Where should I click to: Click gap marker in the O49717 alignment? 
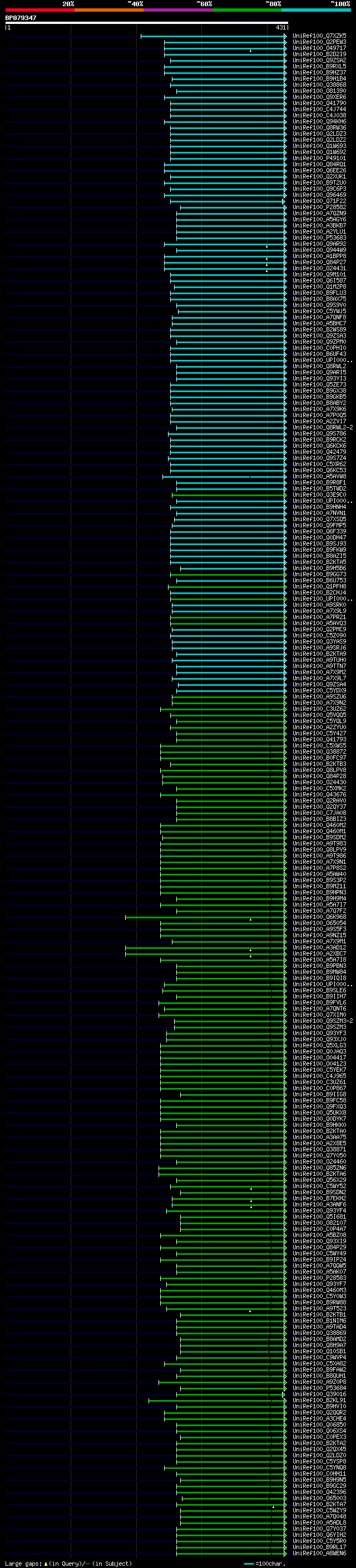pos(251,51)
